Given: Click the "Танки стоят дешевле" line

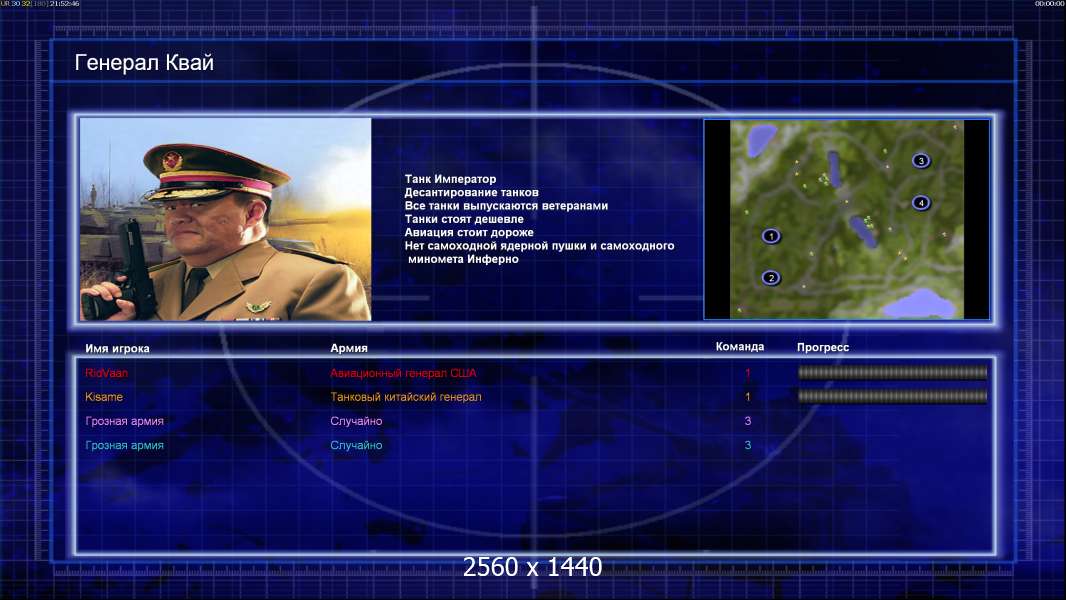Looking at the screenshot, I should pyautogui.click(x=464, y=219).
